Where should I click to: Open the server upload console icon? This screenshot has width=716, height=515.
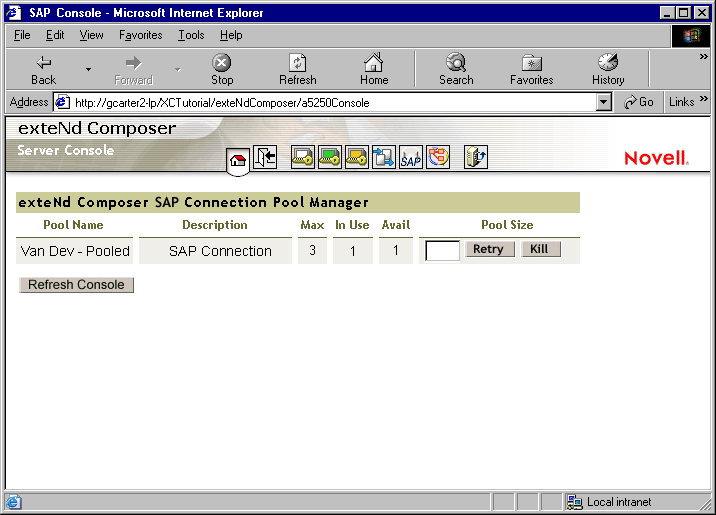[476, 157]
